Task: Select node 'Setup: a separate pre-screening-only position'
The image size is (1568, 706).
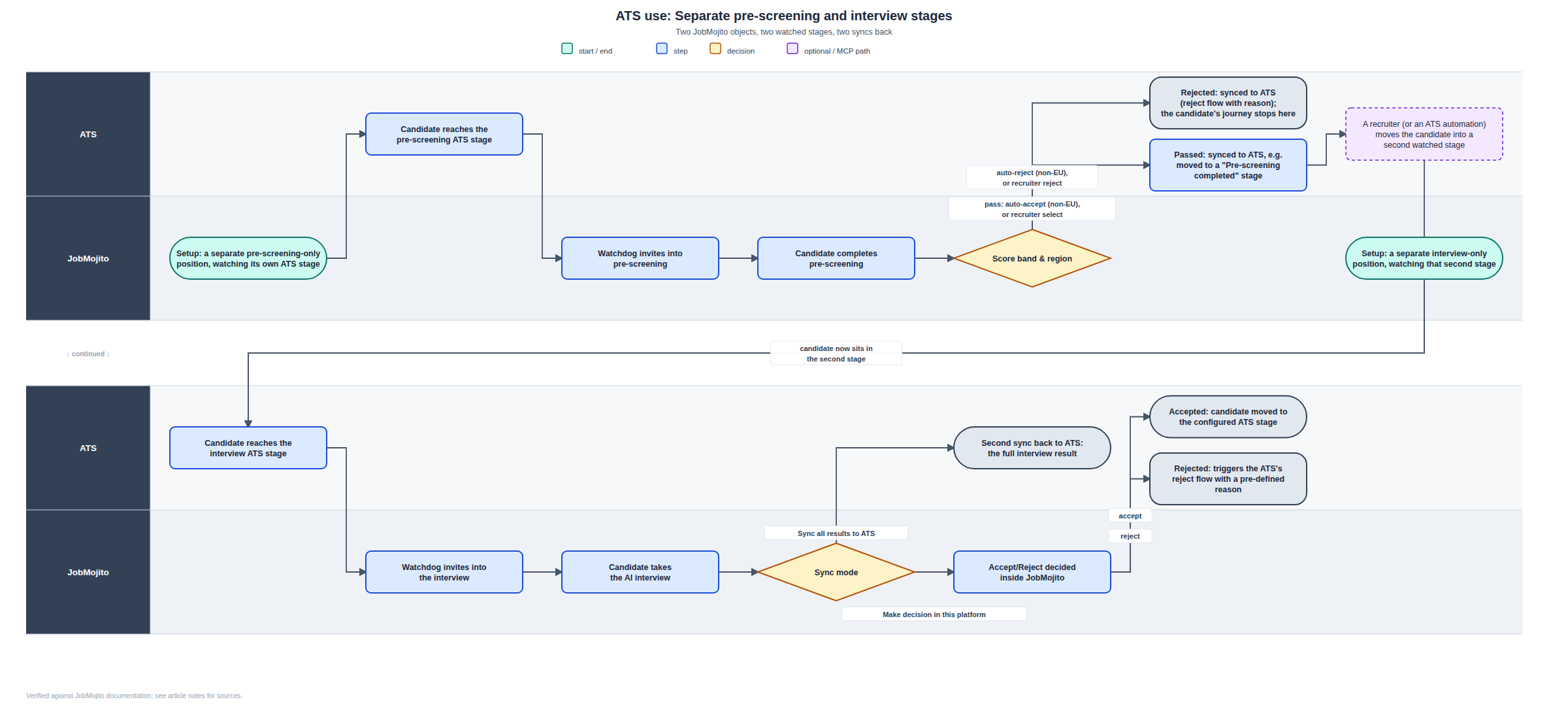Action: click(248, 258)
